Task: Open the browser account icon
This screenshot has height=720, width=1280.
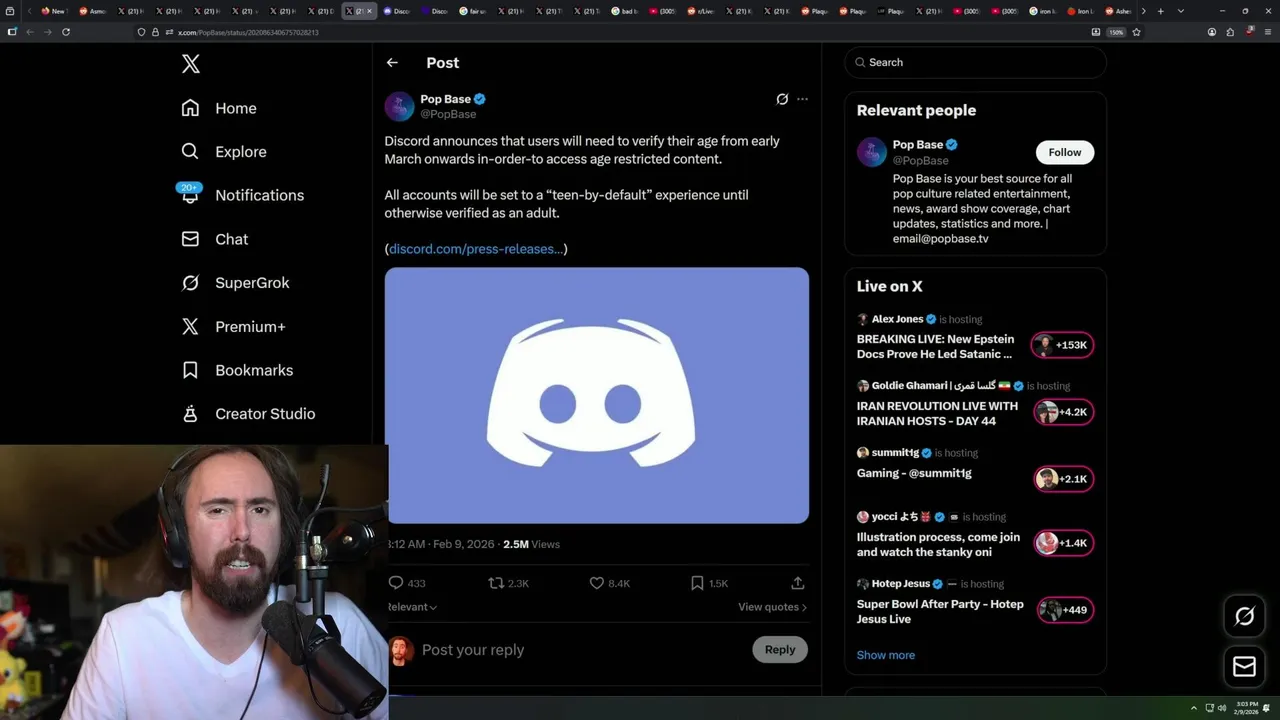Action: [1212, 32]
